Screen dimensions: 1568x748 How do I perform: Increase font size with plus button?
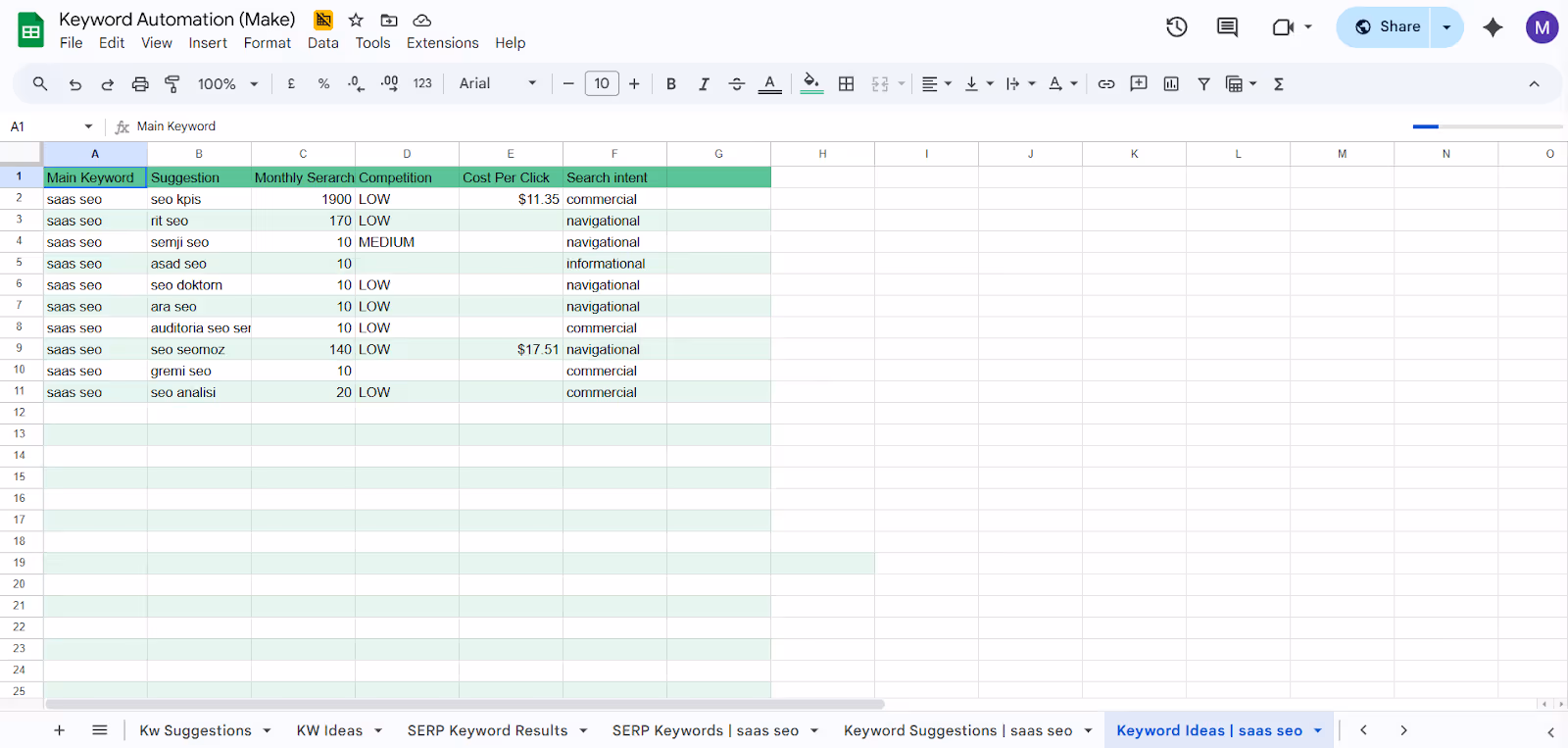[634, 84]
